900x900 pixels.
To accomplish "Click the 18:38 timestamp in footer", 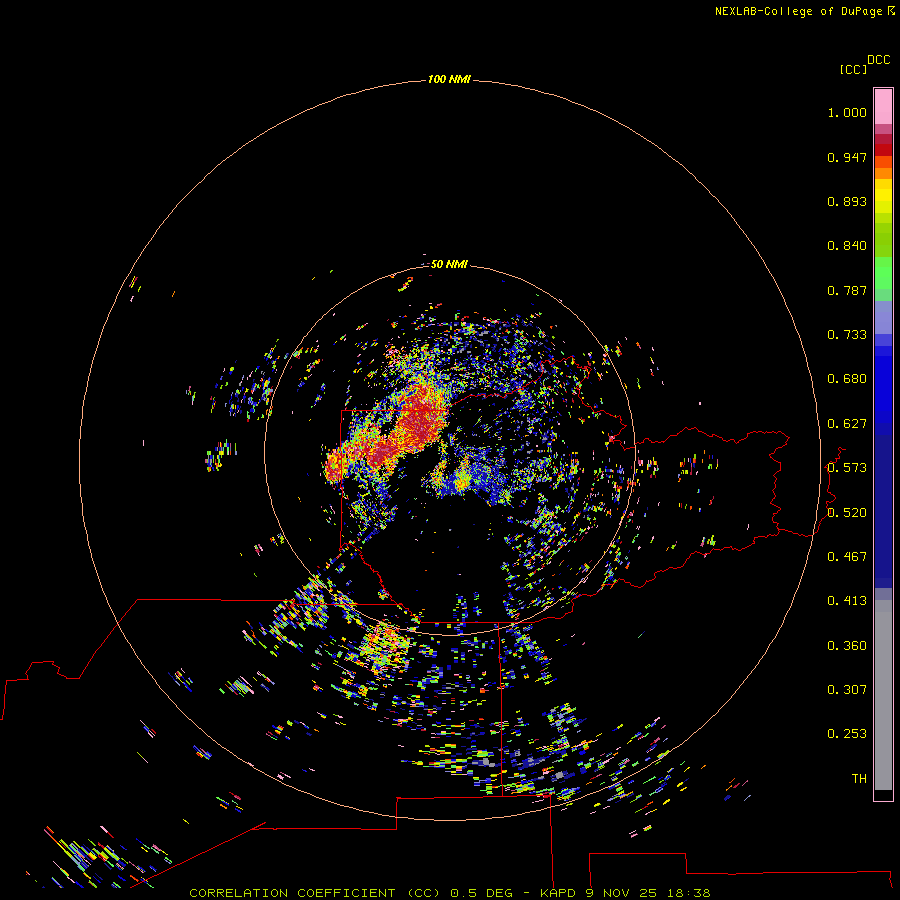I will click(x=688, y=893).
